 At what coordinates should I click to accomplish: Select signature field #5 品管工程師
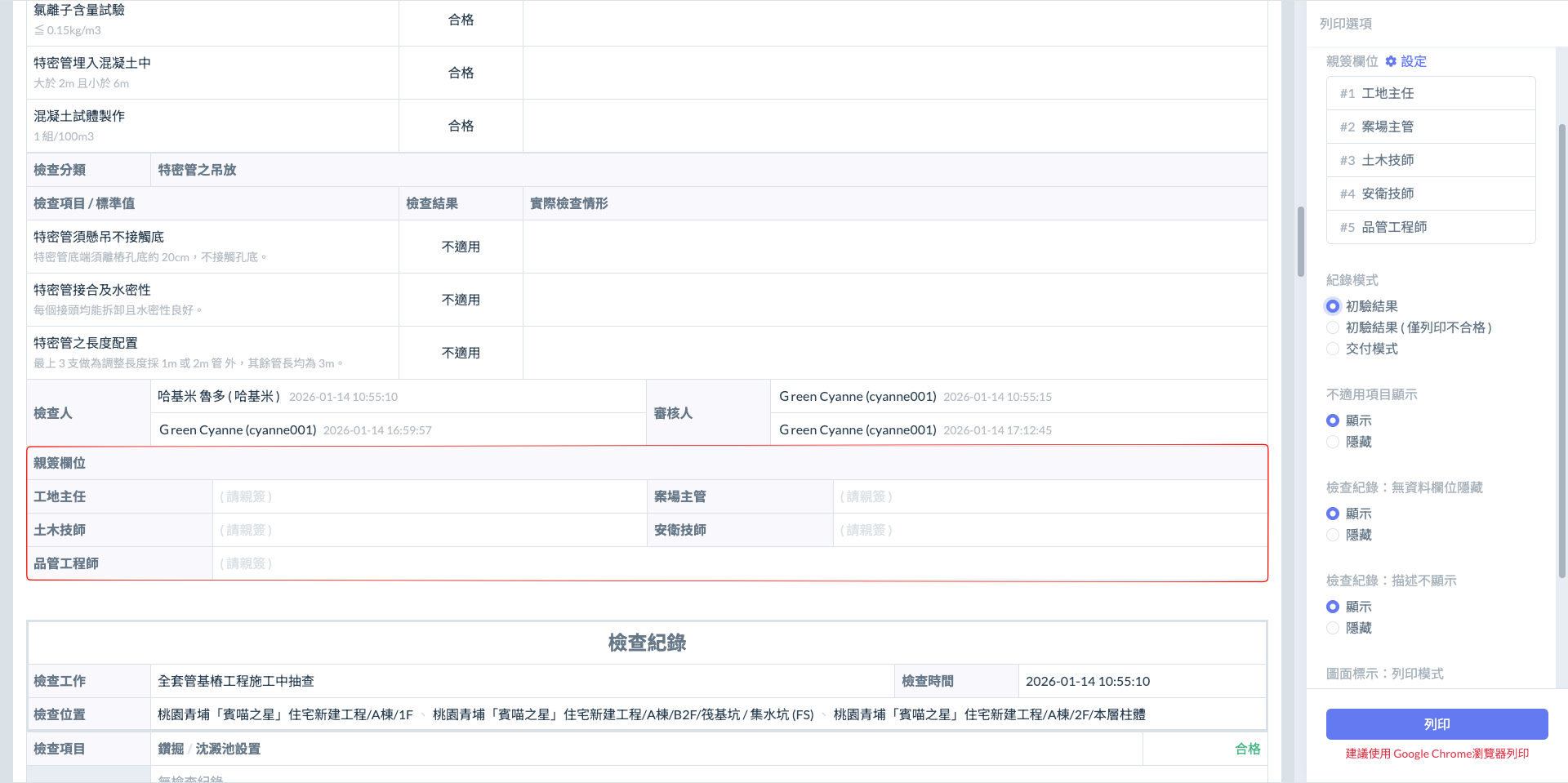1431,227
